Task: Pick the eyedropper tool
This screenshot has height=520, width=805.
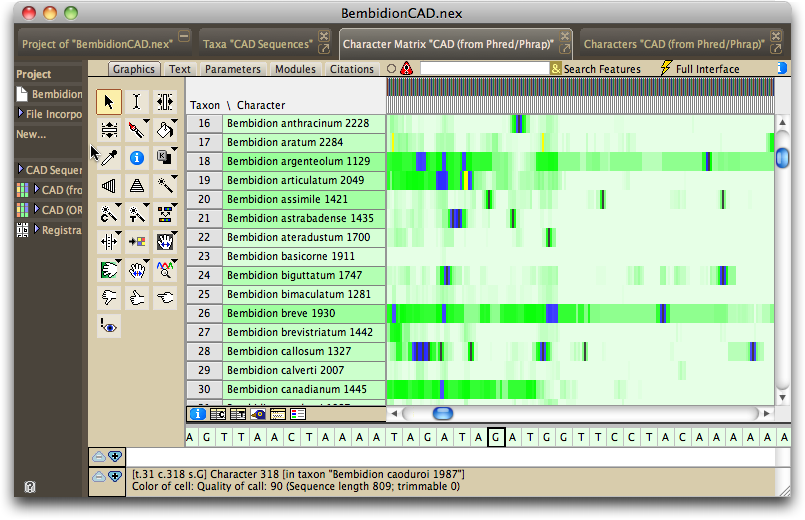Action: pyautogui.click(x=109, y=158)
